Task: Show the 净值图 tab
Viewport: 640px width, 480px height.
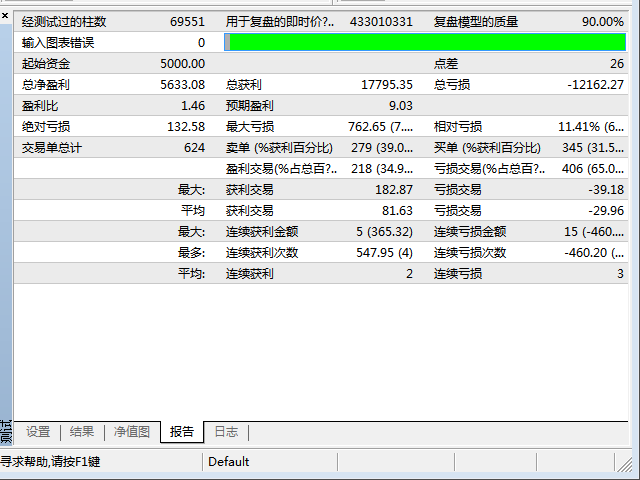Action: coord(131,432)
